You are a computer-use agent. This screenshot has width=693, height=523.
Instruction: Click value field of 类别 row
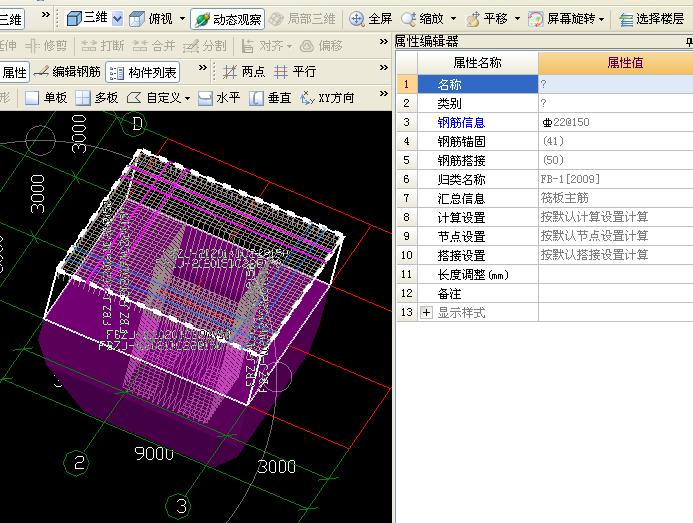(616, 103)
